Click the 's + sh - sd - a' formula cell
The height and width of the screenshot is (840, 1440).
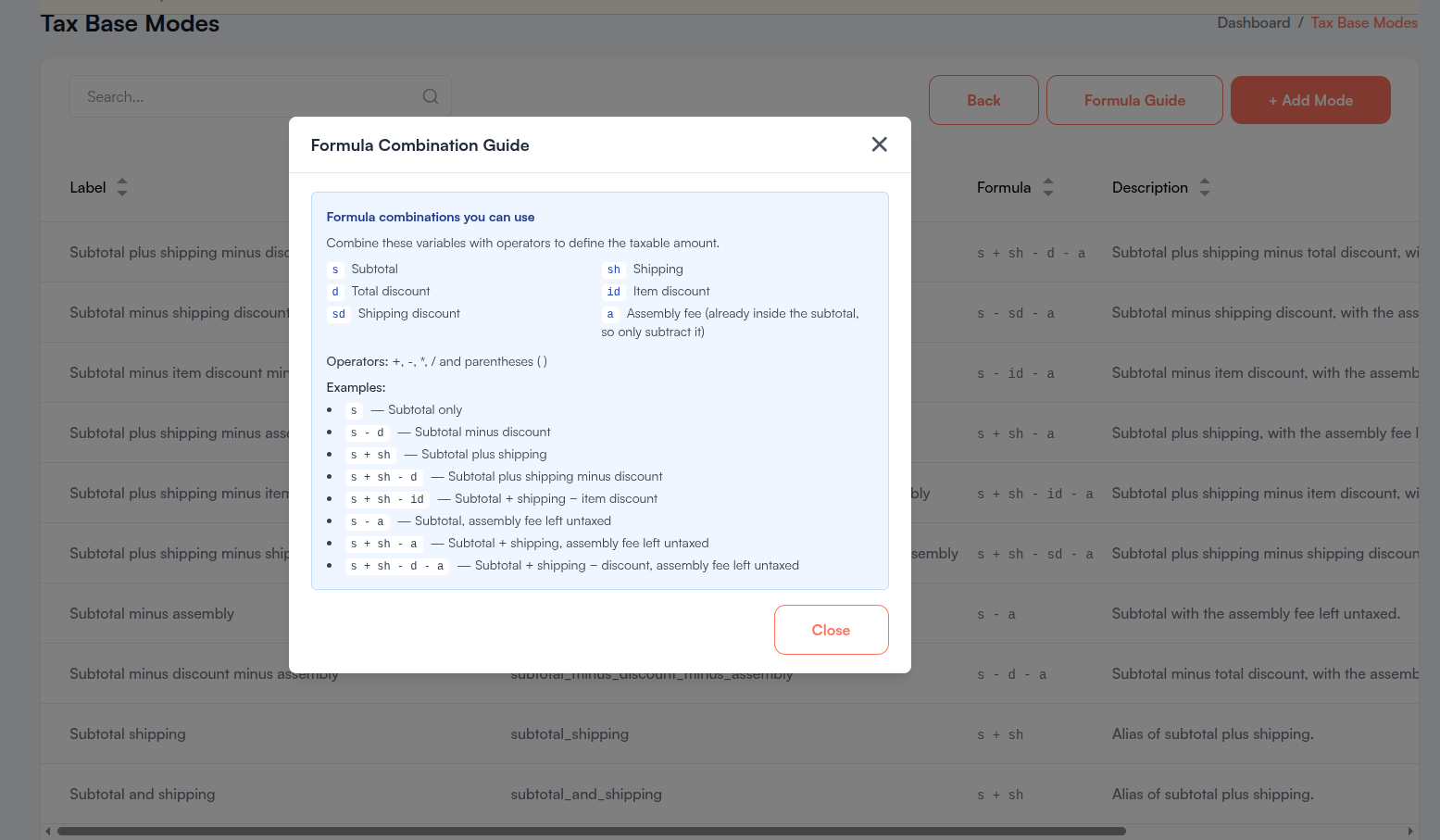pyautogui.click(x=1035, y=554)
